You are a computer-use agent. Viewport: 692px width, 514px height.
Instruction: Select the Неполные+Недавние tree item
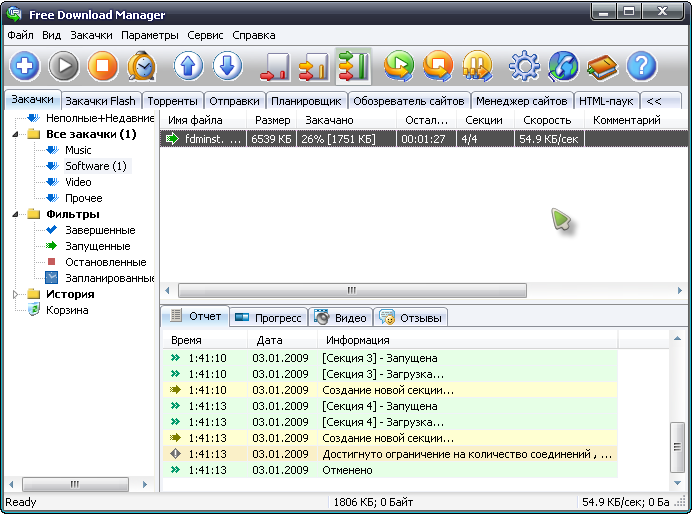100,118
